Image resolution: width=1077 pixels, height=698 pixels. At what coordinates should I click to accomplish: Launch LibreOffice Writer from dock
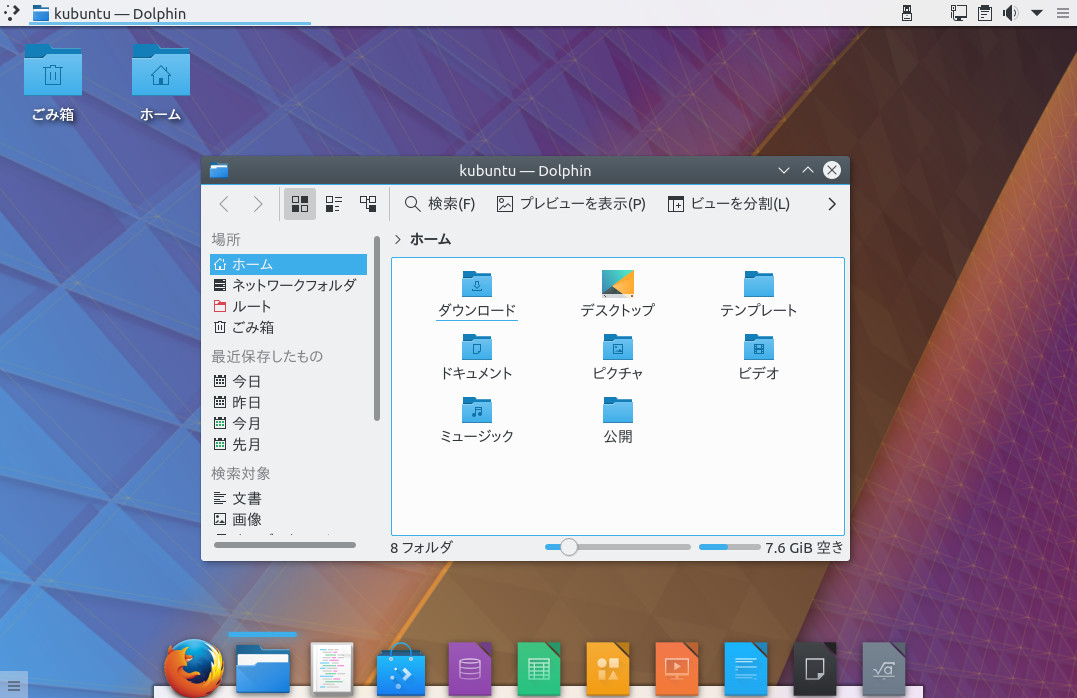point(746,668)
